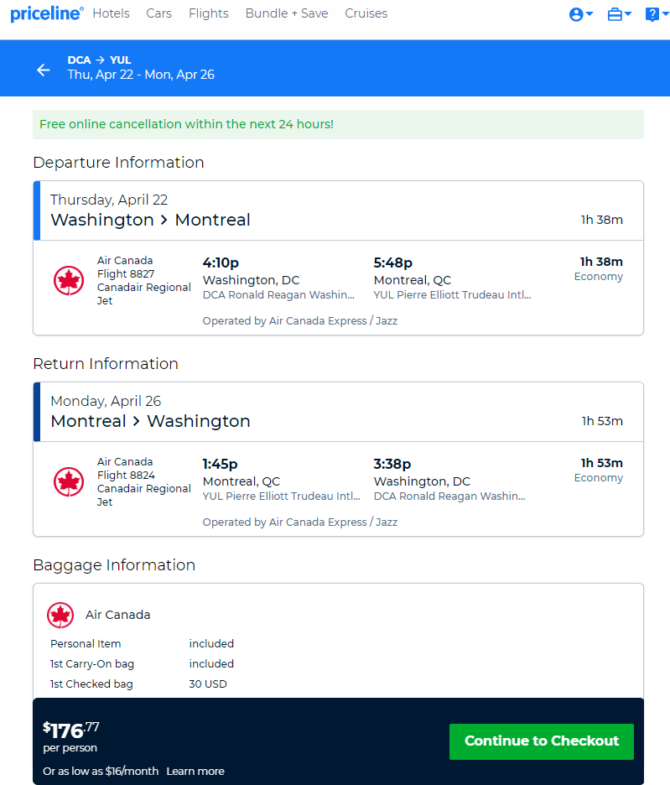Click the 1st Checked bag row label
This screenshot has width=670, height=785.
91,684
